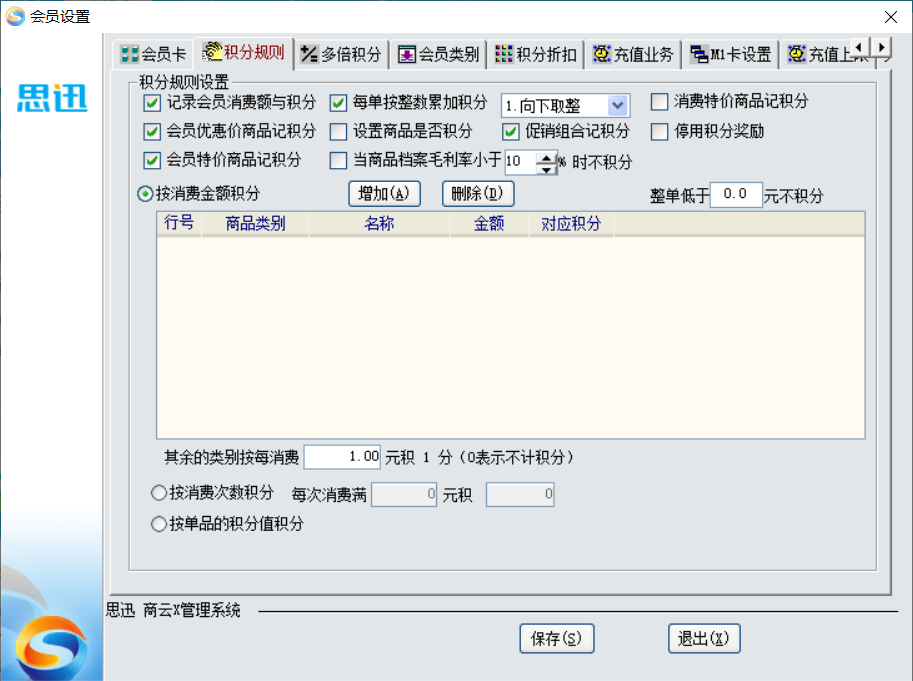Check the 停用积分奖励 option
This screenshot has width=913, height=681.
pyautogui.click(x=659, y=131)
